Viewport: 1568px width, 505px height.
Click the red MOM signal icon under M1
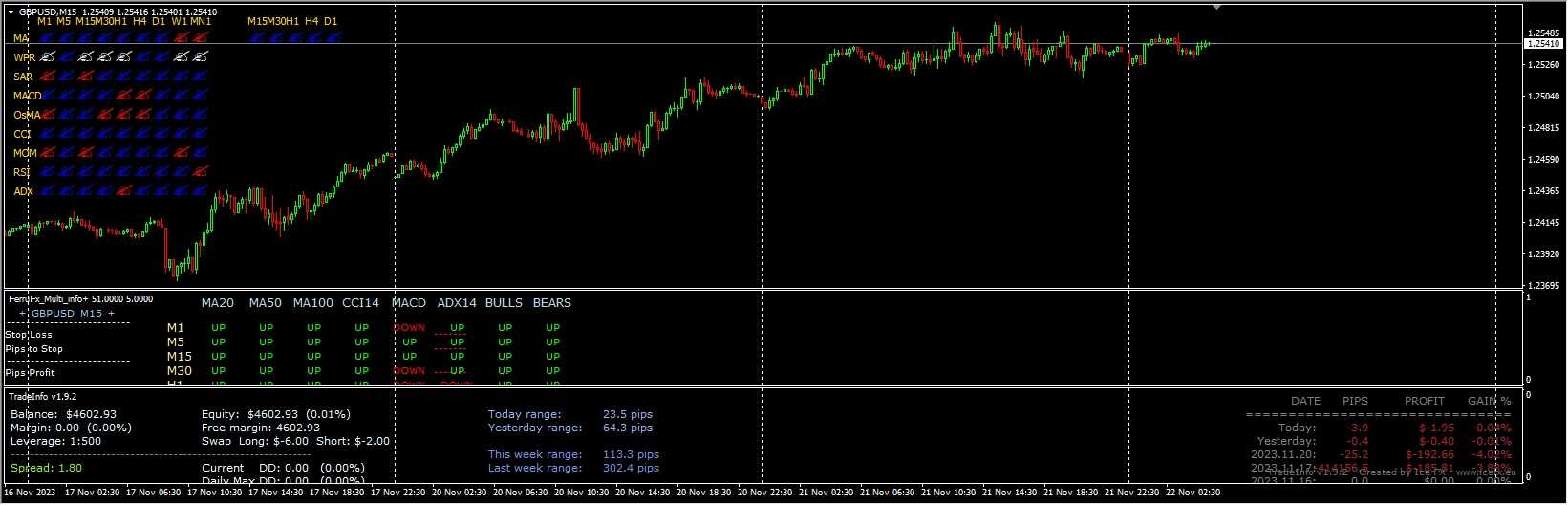(47, 152)
